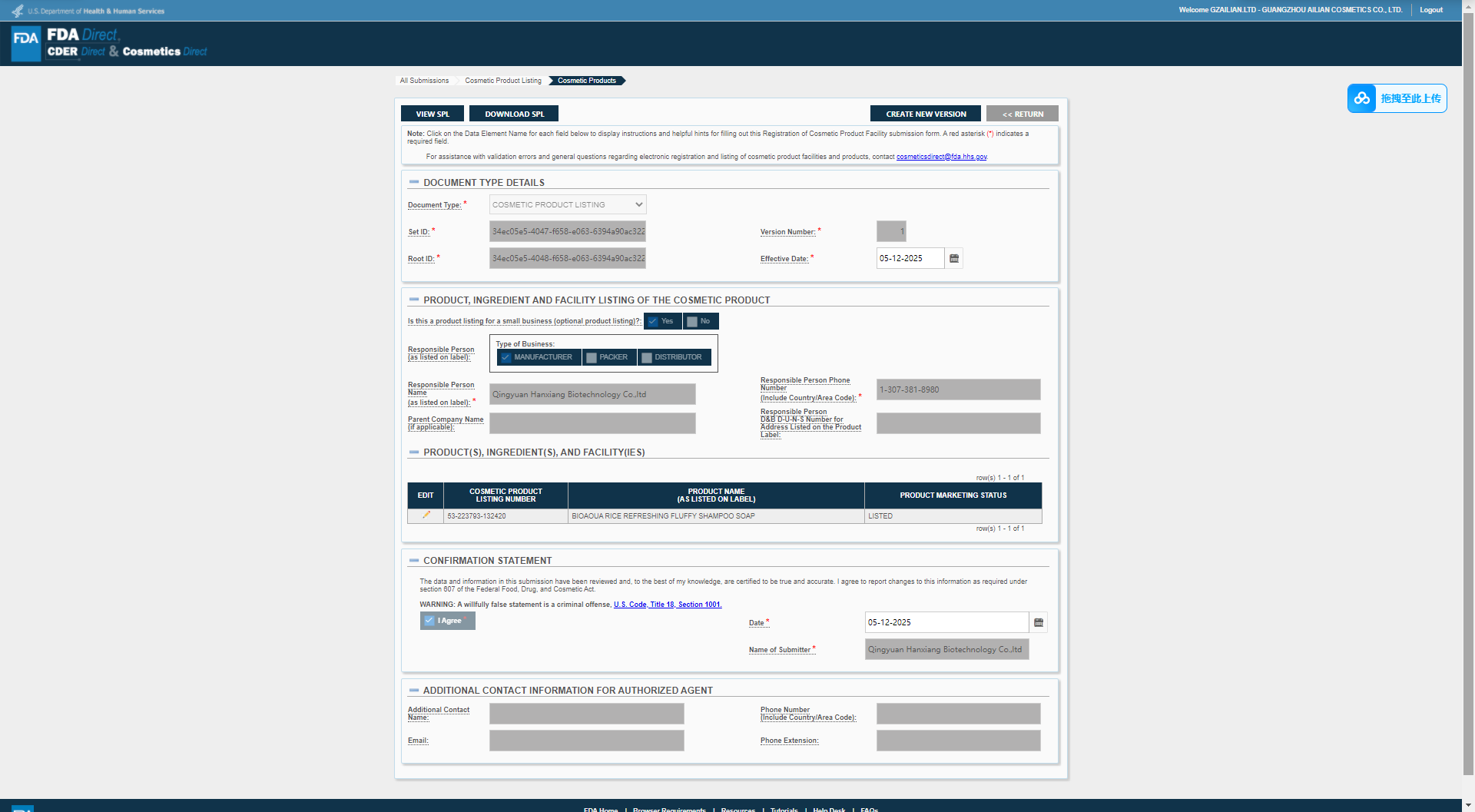
Task: Collapse Additional Contact Information section
Action: [414, 691]
